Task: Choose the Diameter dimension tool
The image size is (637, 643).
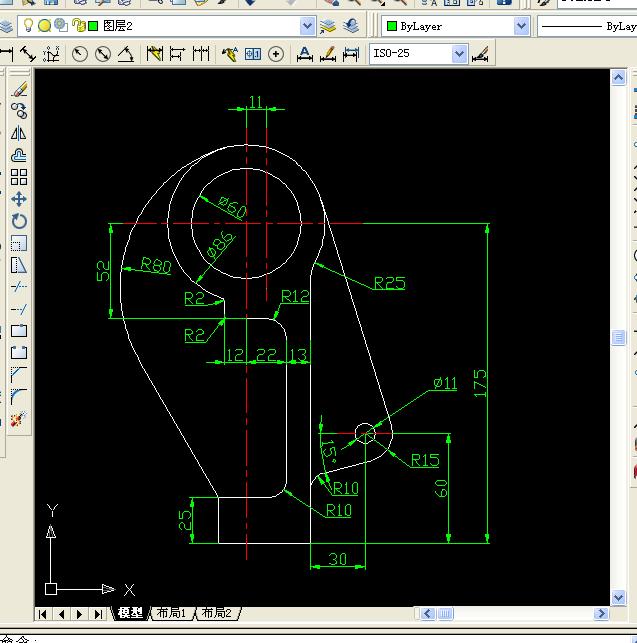Action: [x=103, y=54]
